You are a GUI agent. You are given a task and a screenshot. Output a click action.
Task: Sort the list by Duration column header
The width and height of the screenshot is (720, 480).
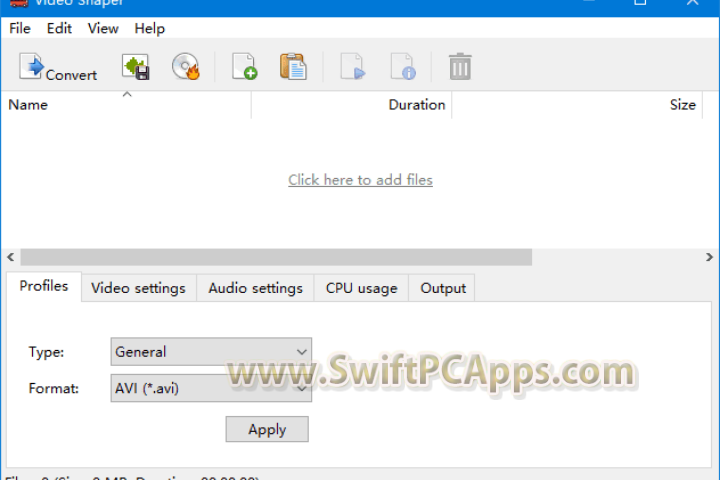[352, 105]
